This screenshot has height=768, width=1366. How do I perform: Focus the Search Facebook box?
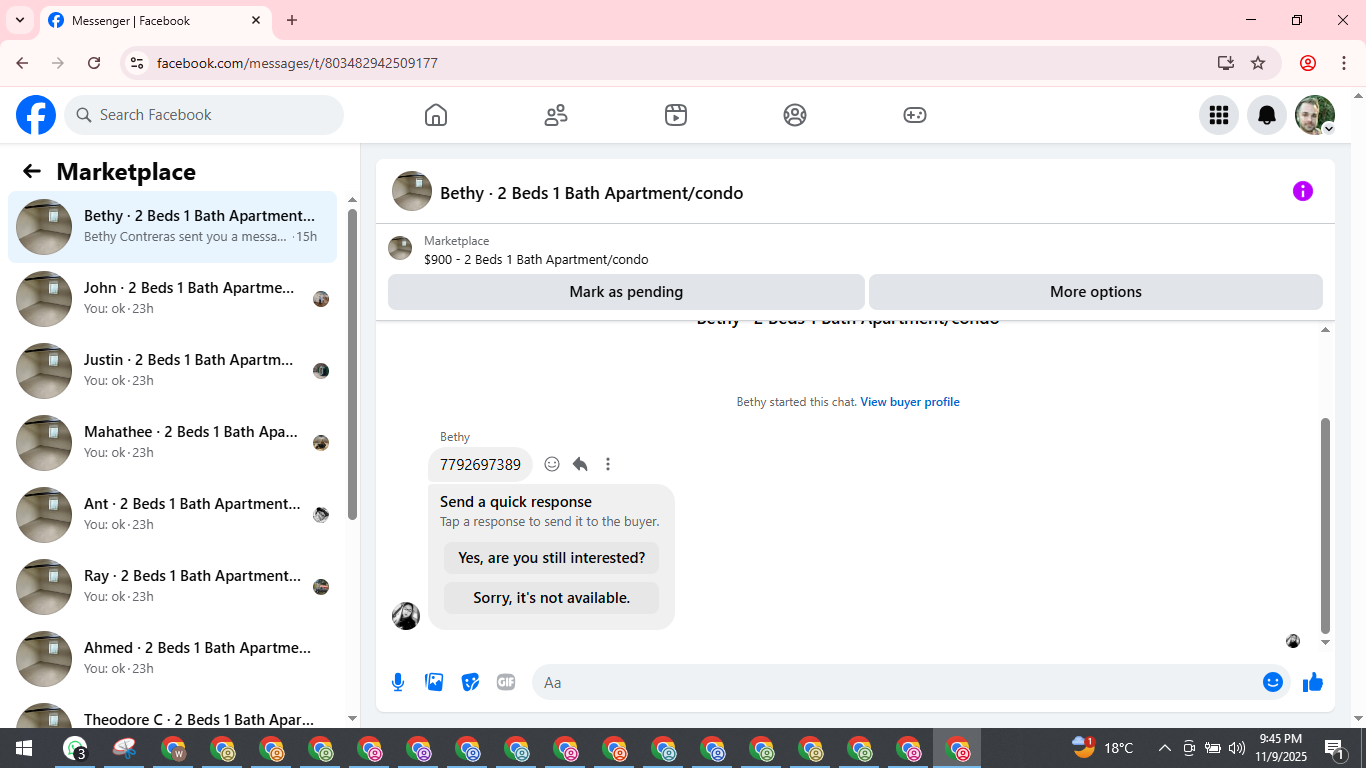pos(204,115)
